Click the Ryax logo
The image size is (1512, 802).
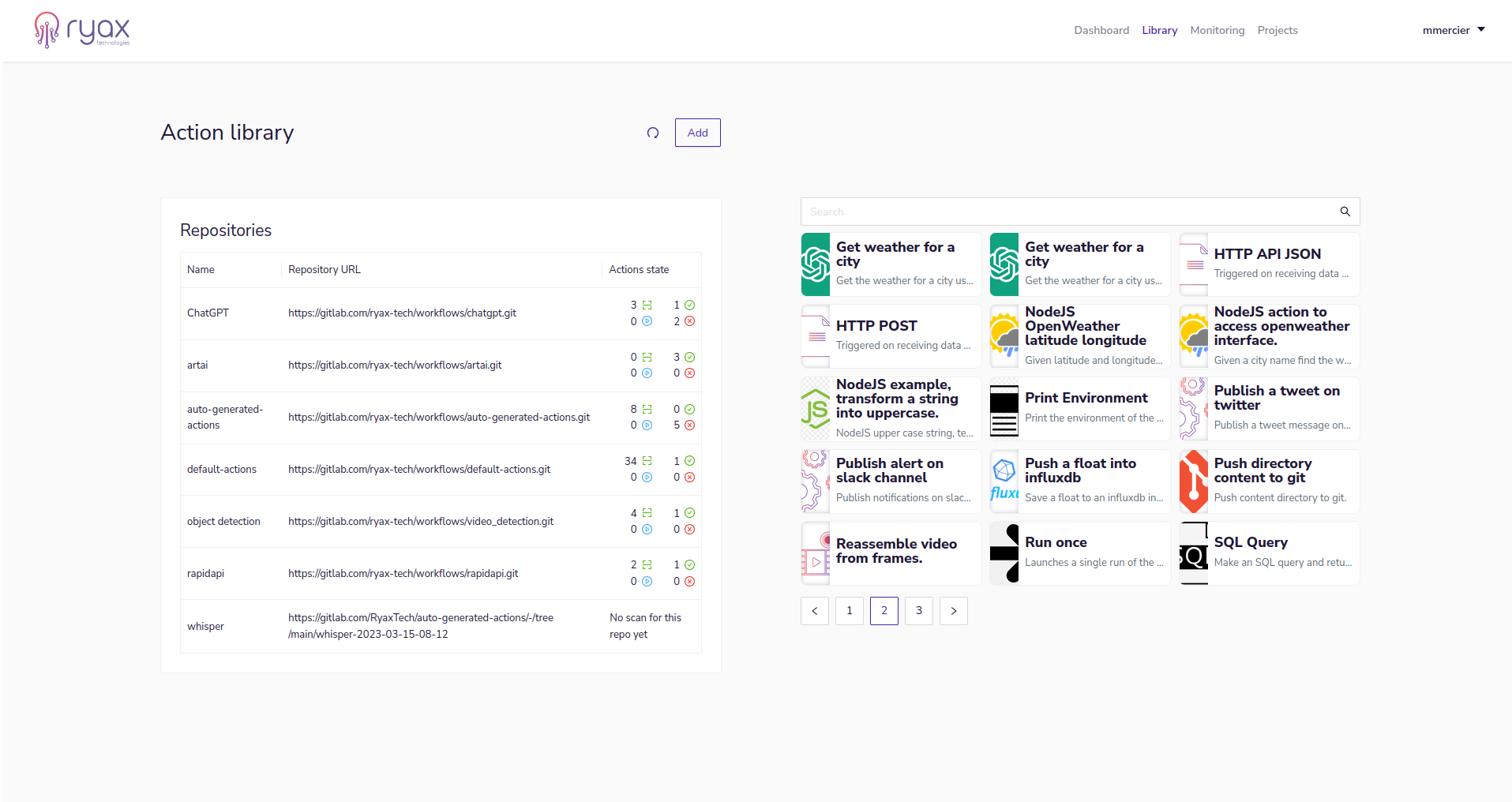pyautogui.click(x=82, y=30)
